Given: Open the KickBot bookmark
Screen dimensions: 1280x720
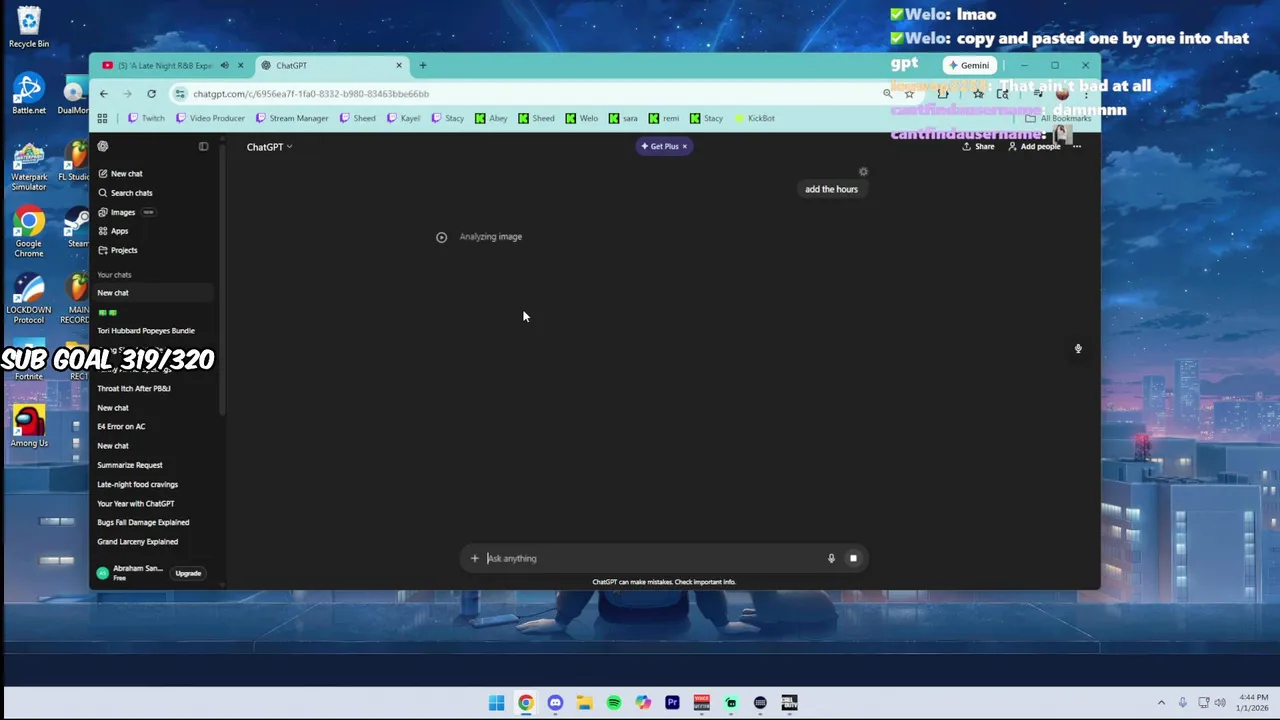Looking at the screenshot, I should click(x=754, y=118).
